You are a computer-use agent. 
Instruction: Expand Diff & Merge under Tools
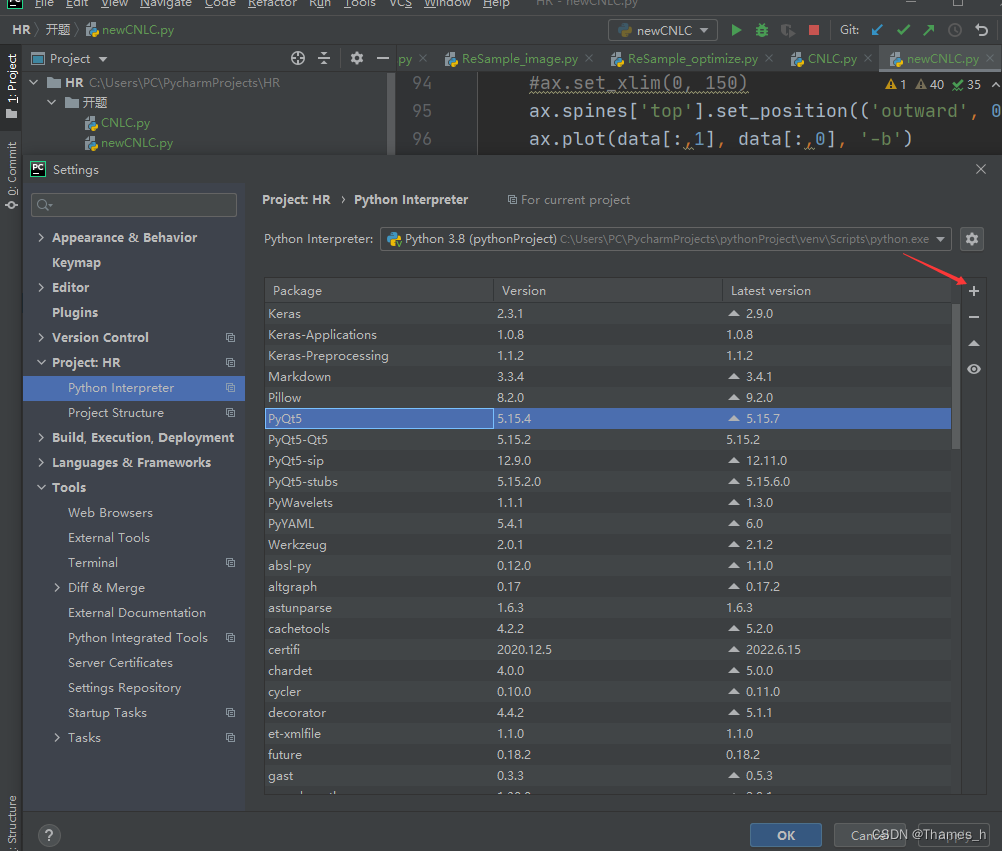click(57, 588)
